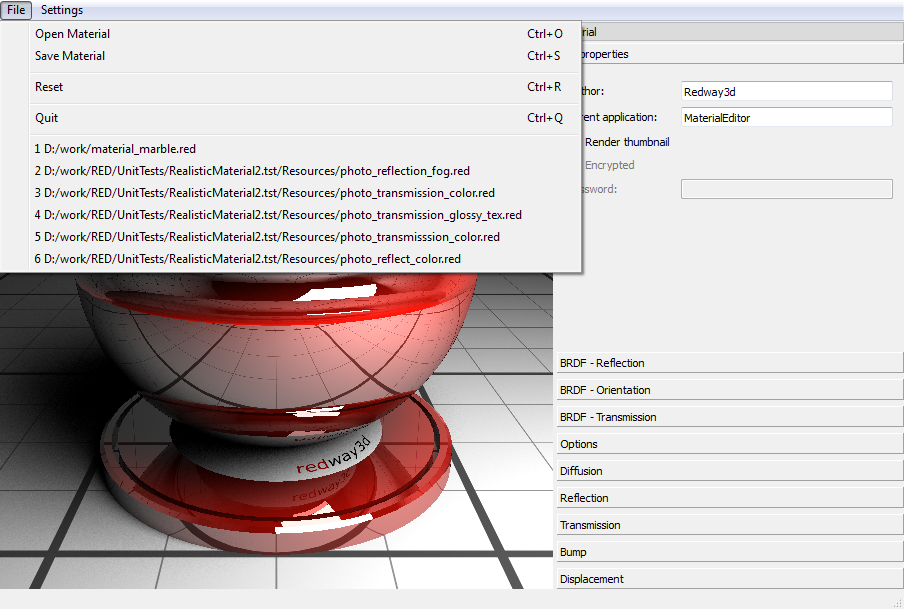Close the open File menu
Screen dimensions: 904x609
pos(17,10)
